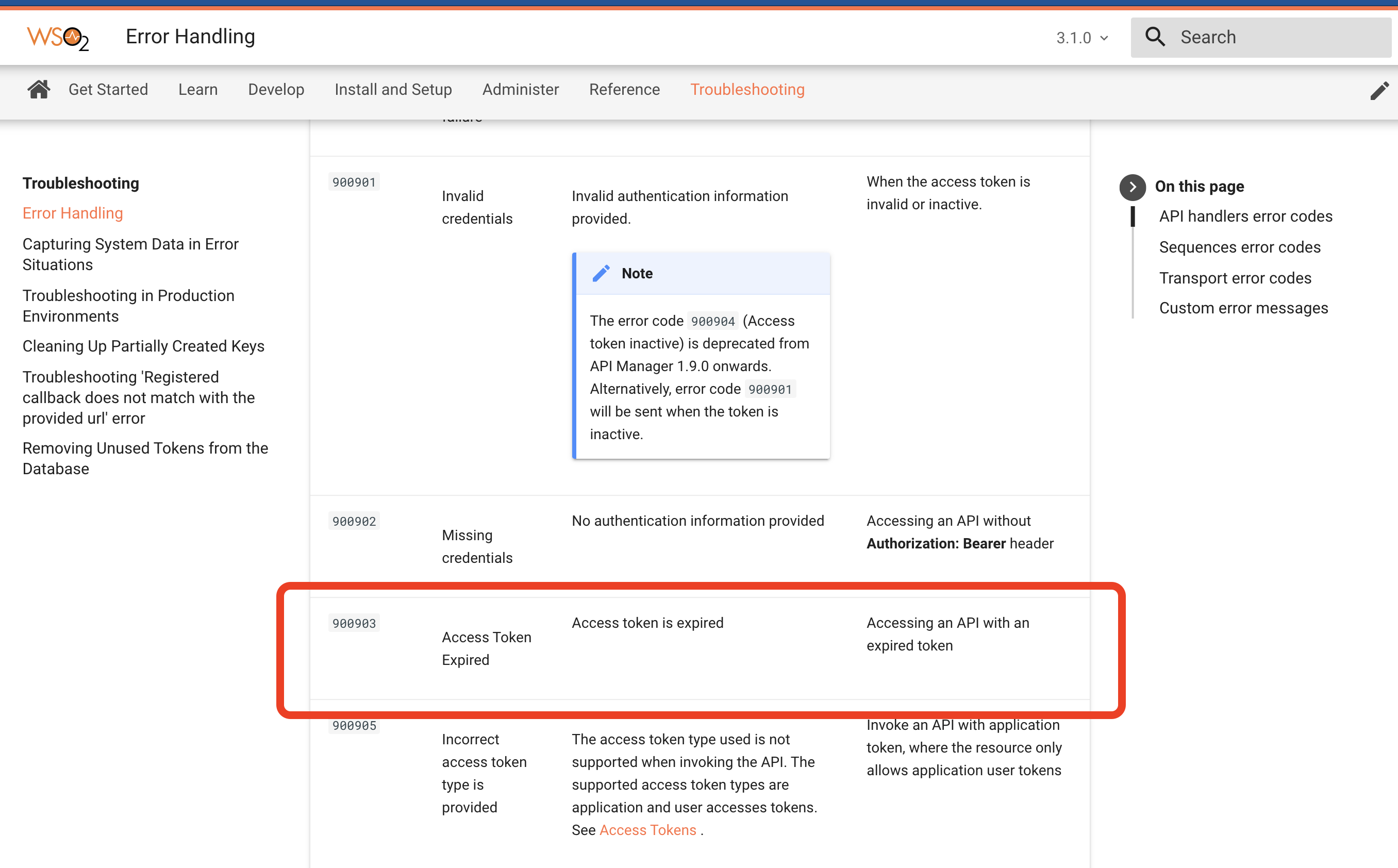Open the Reference tab
The width and height of the screenshot is (1398, 868).
(x=624, y=90)
